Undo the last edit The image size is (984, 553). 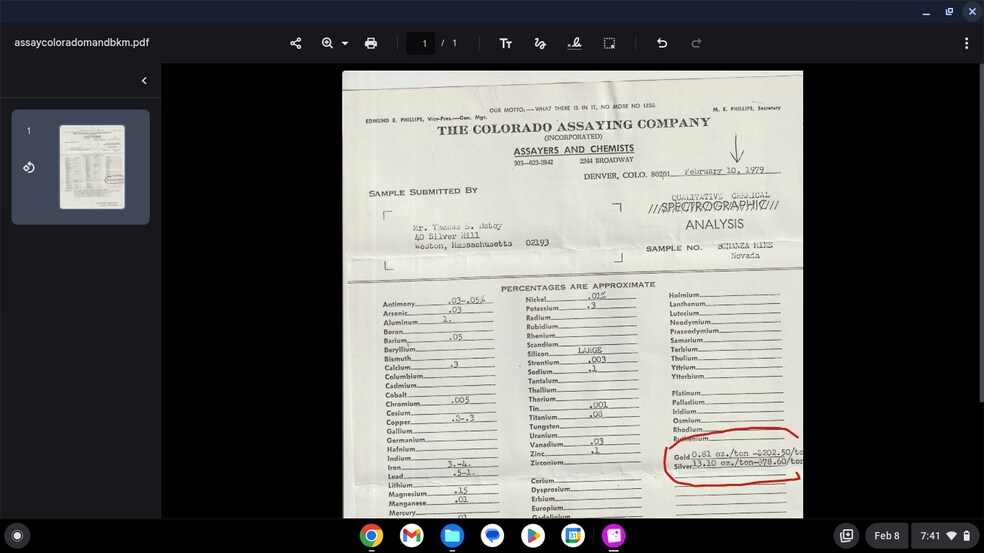point(662,43)
